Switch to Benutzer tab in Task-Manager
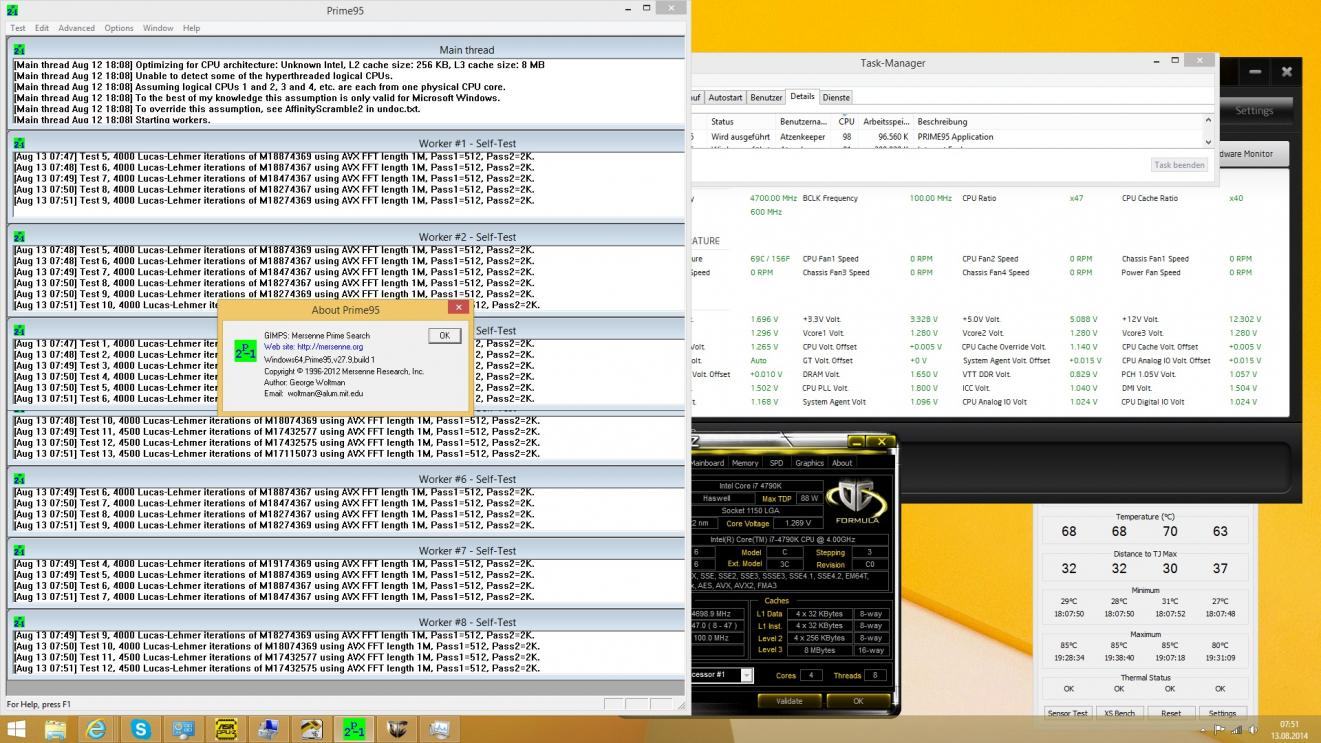 pyautogui.click(x=766, y=97)
